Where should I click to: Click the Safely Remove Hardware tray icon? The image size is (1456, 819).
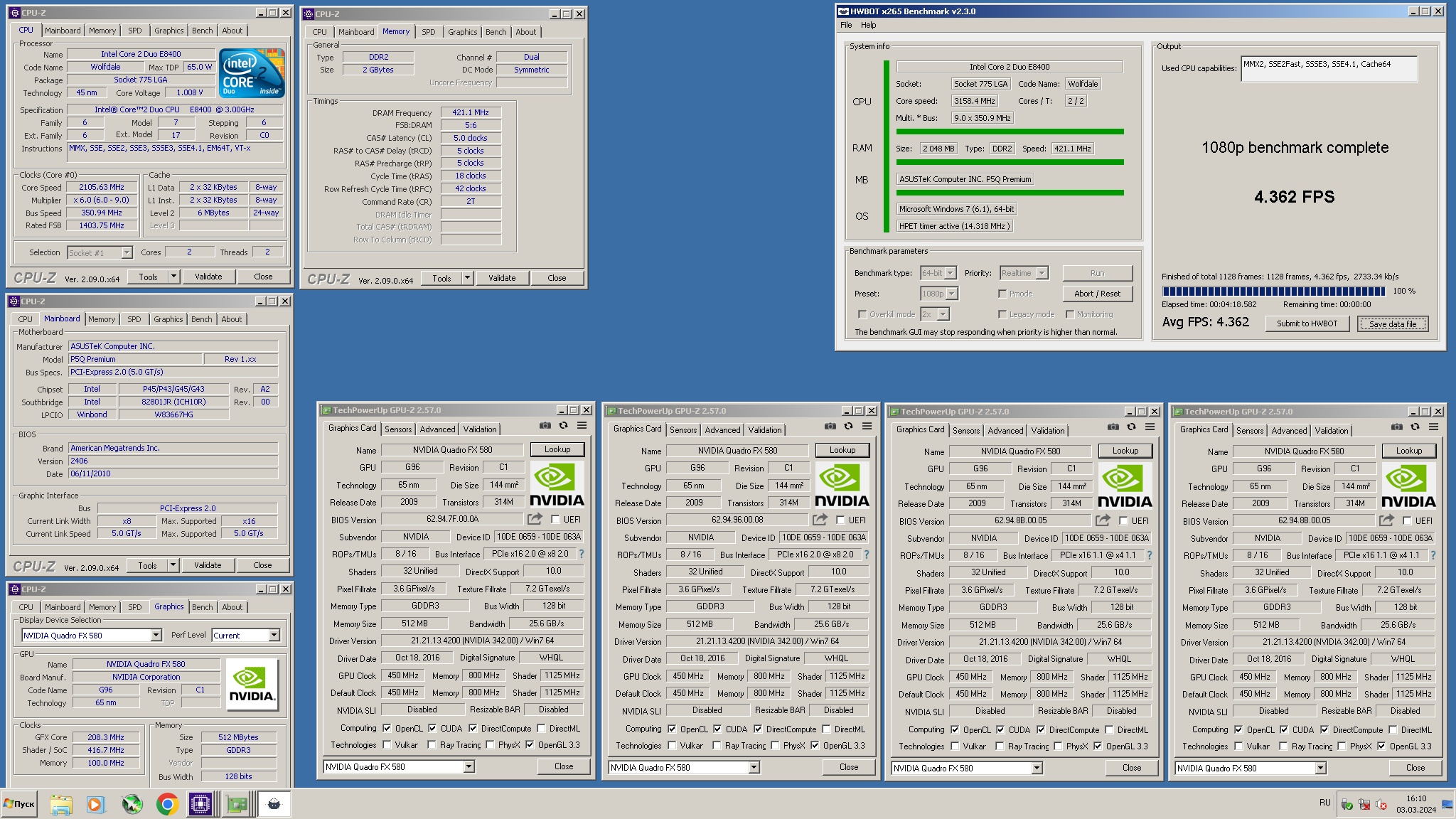pyautogui.click(x=1347, y=804)
